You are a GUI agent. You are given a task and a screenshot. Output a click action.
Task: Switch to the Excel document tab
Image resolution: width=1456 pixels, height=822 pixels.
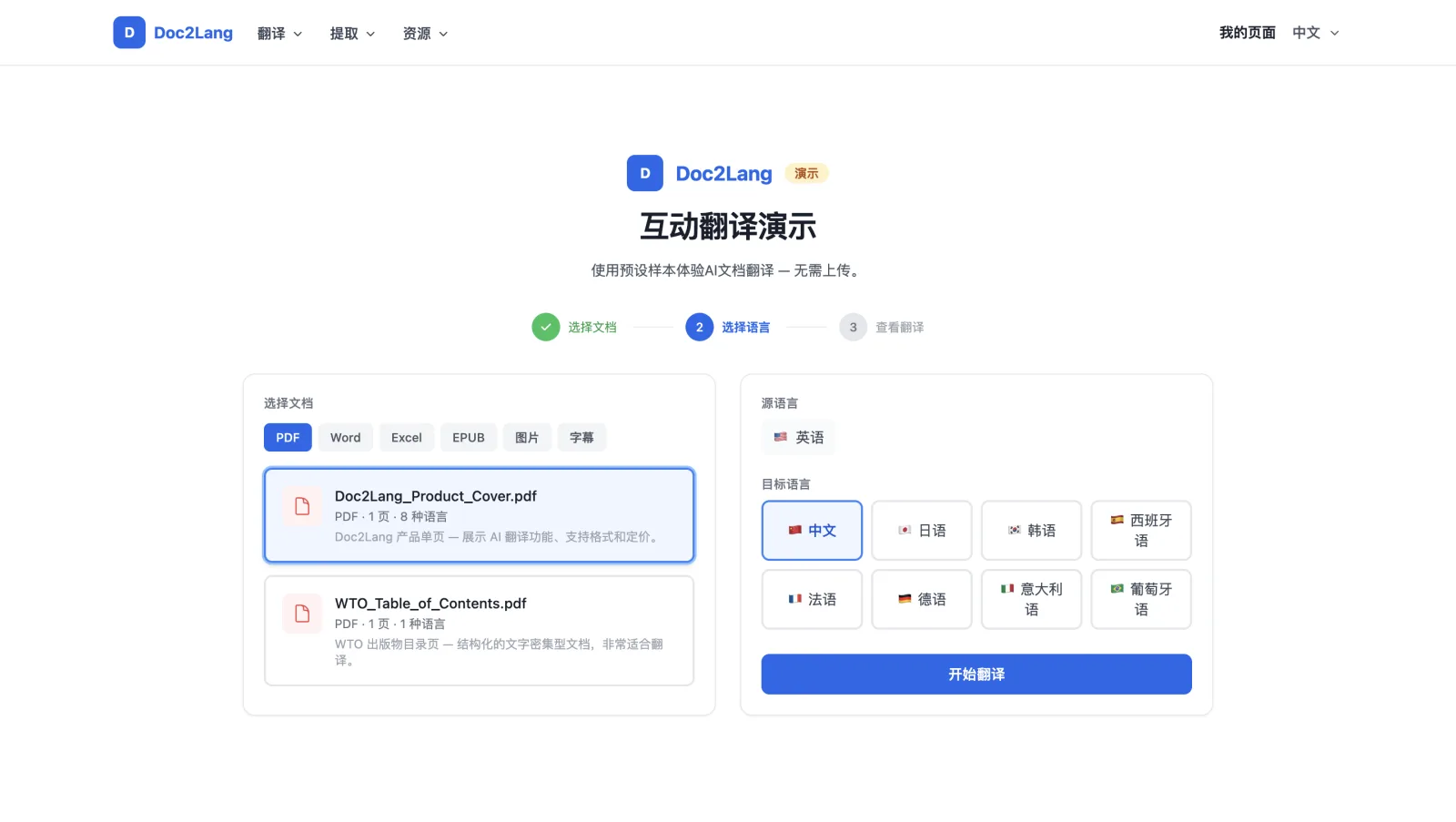(x=407, y=438)
